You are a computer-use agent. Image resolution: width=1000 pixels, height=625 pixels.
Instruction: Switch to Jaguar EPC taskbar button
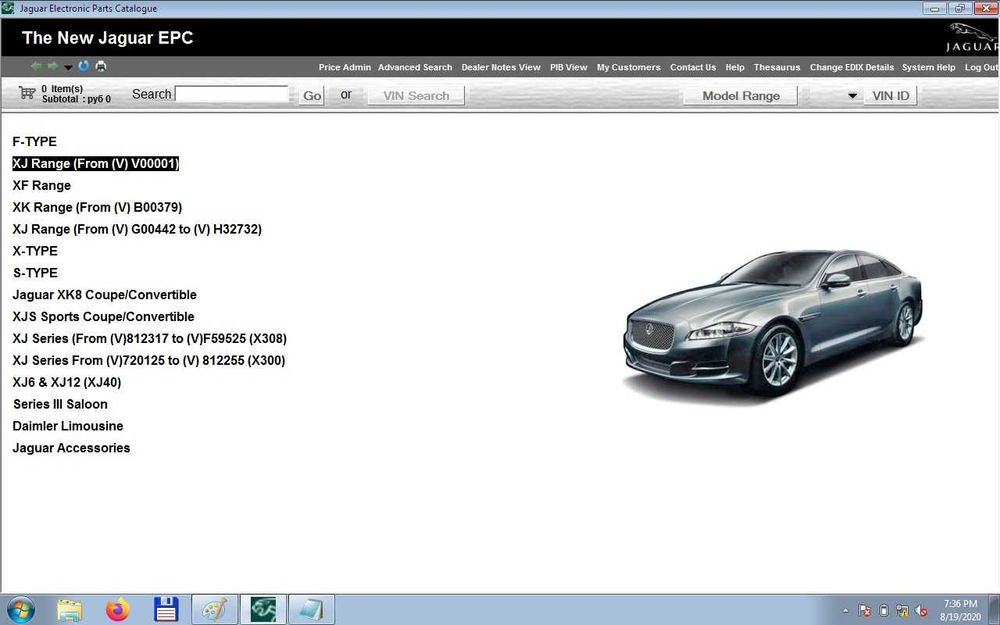click(263, 610)
